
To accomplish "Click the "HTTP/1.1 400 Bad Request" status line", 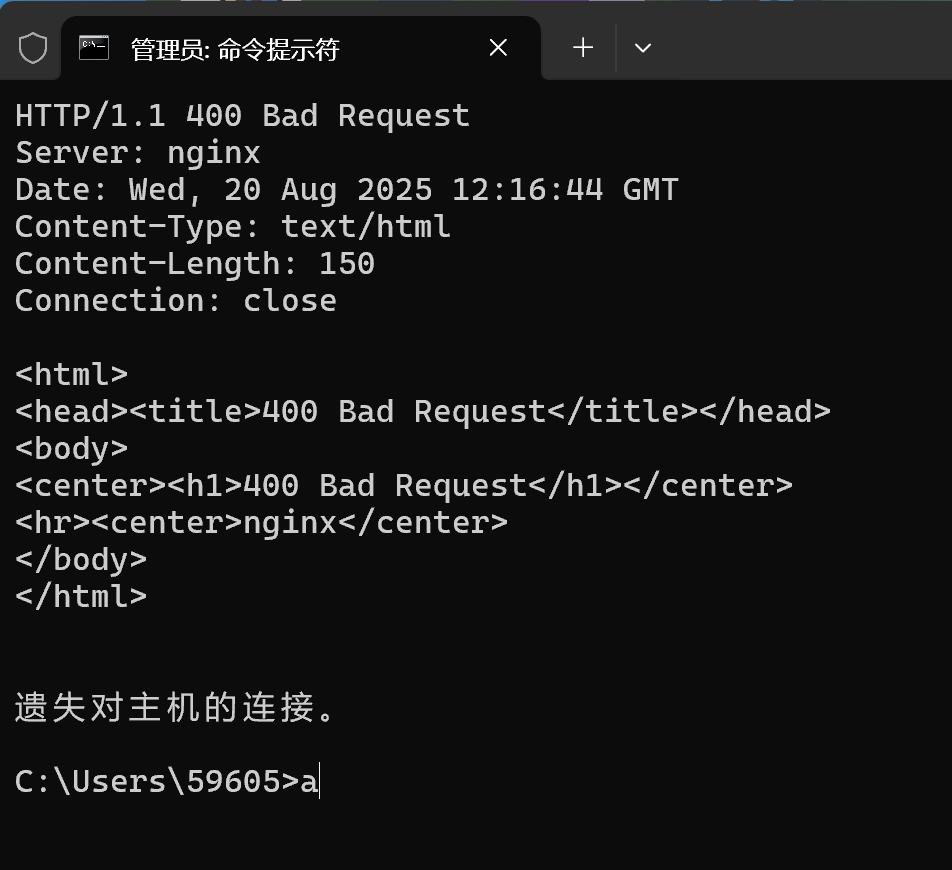I will 242,116.
